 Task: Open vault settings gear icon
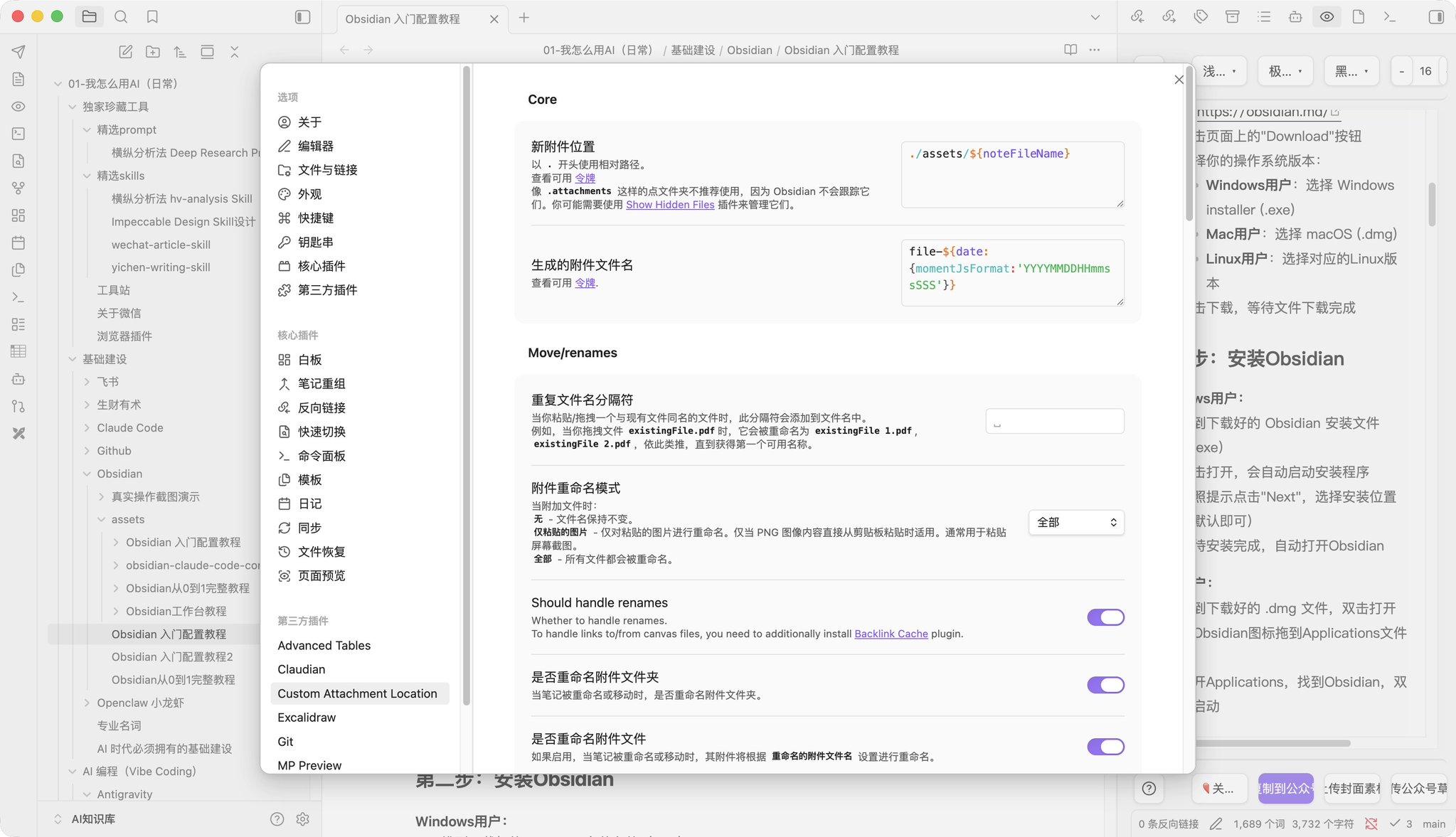[303, 819]
